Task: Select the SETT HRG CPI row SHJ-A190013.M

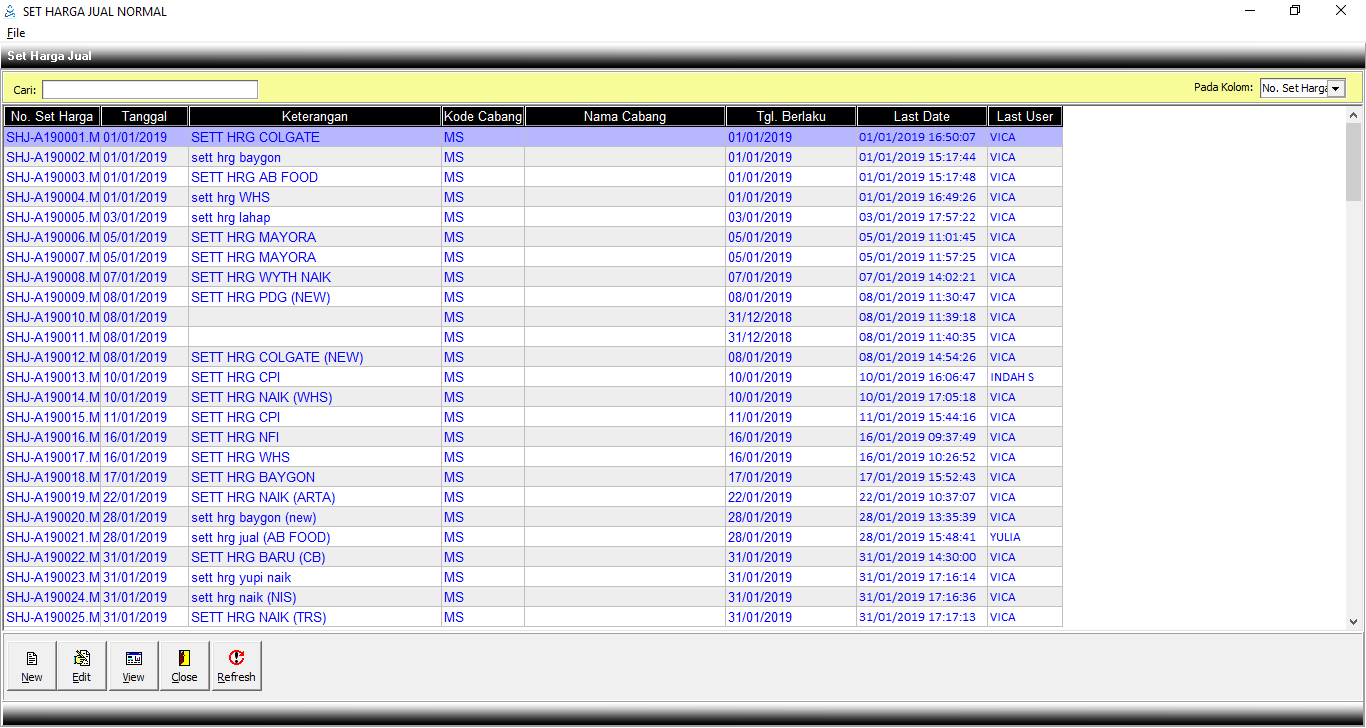Action: pyautogui.click(x=235, y=377)
